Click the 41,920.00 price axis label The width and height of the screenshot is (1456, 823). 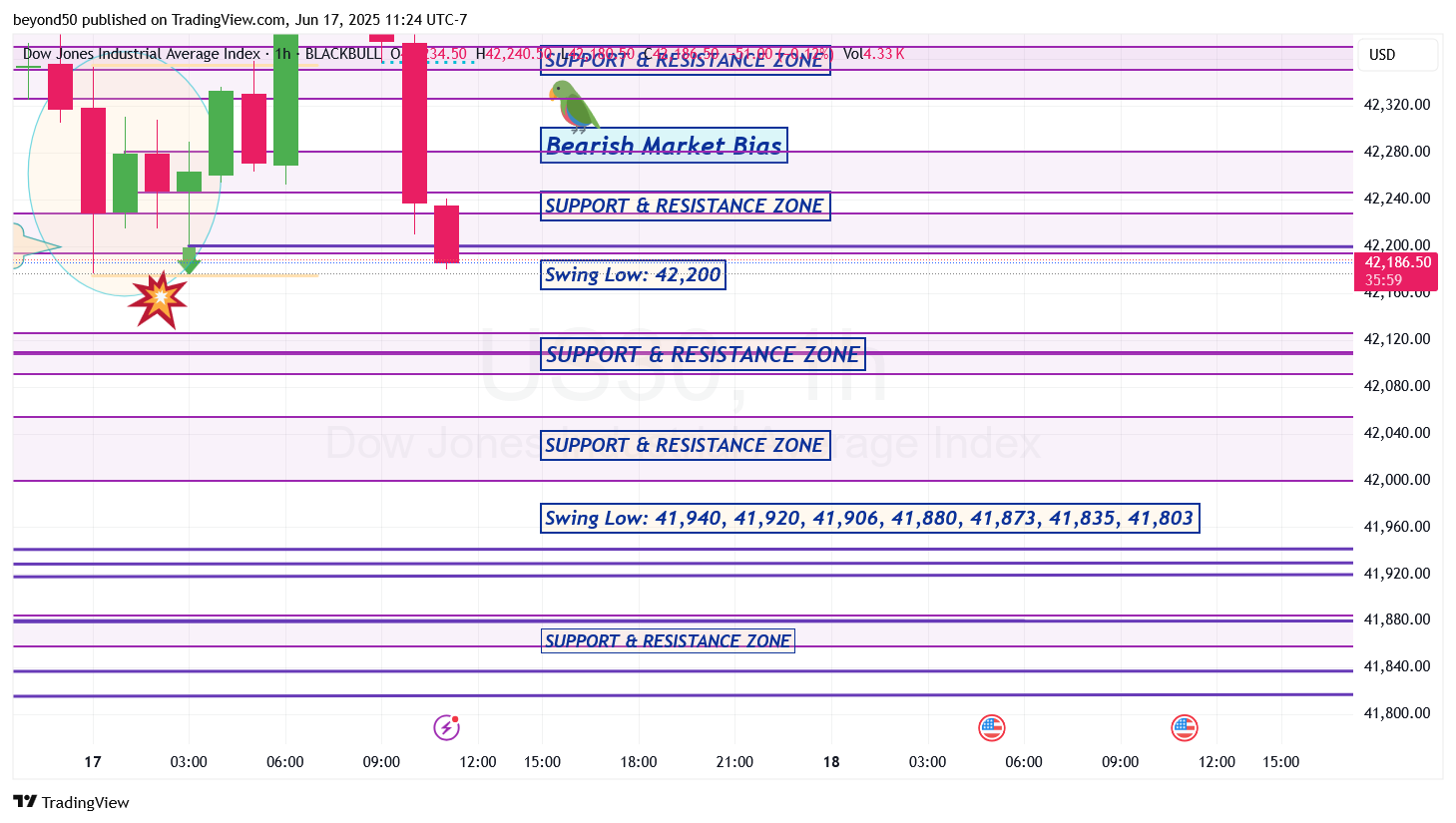[x=1396, y=574]
